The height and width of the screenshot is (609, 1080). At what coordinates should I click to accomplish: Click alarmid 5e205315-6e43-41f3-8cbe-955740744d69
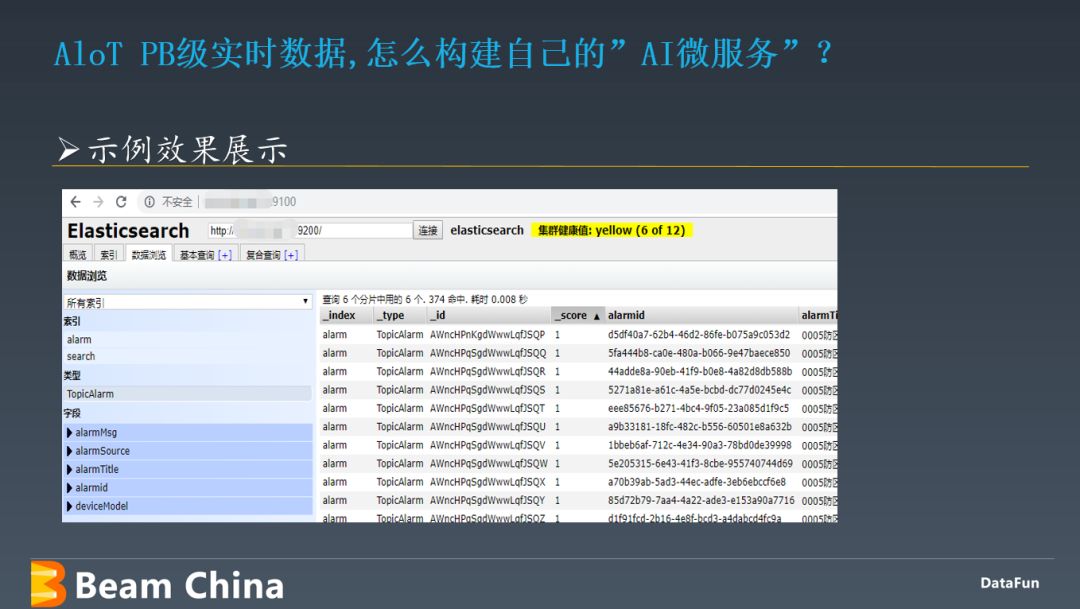click(700, 464)
